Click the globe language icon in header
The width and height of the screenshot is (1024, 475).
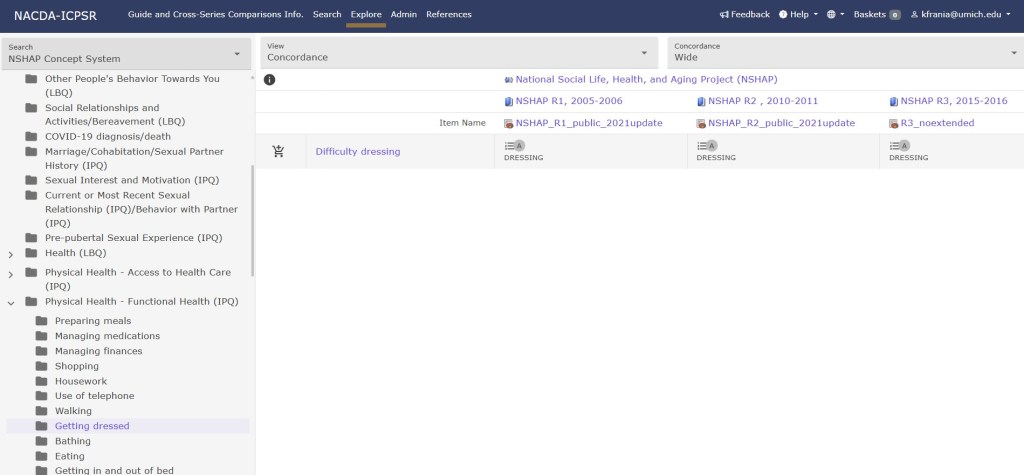[x=832, y=14]
